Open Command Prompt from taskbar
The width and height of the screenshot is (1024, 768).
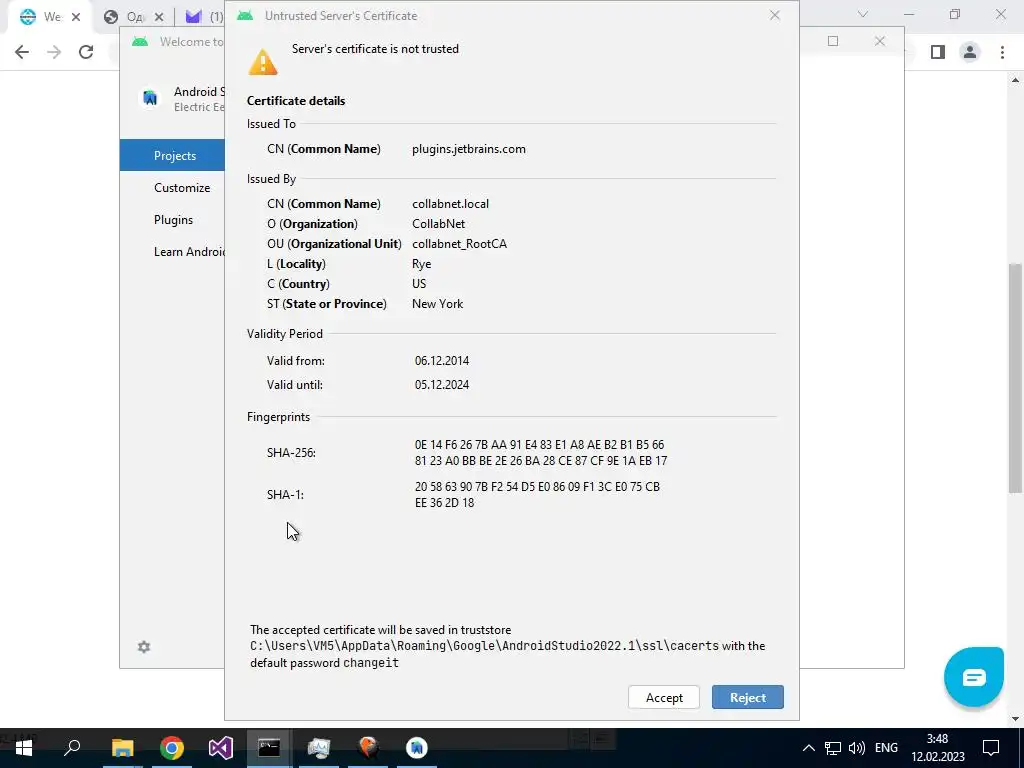pos(269,748)
